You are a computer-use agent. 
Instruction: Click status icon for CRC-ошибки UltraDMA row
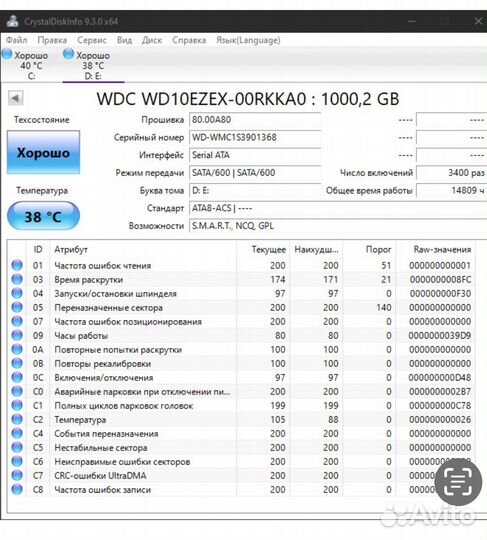(x=17, y=475)
